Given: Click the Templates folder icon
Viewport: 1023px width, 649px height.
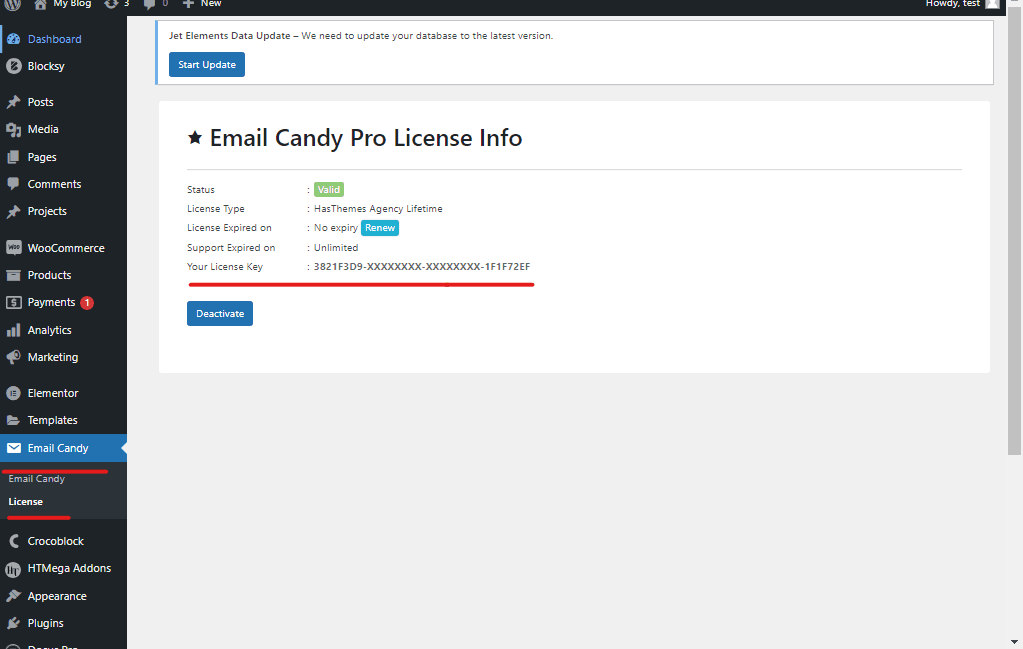Looking at the screenshot, I should coord(13,420).
